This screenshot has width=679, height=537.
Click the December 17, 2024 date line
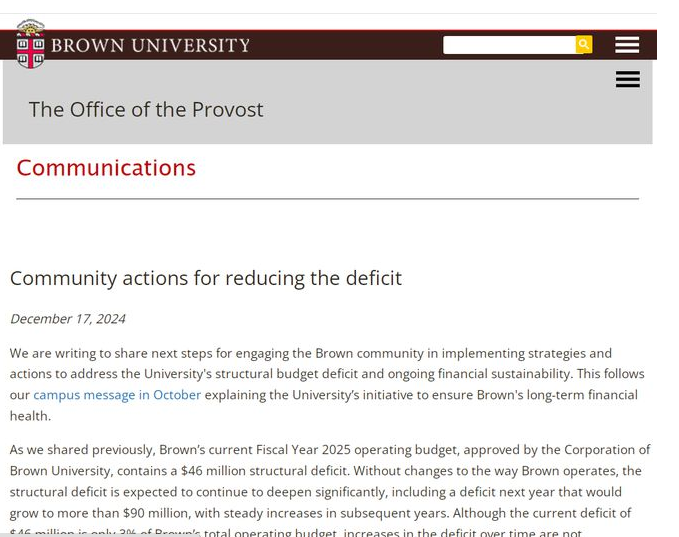pyautogui.click(x=68, y=319)
